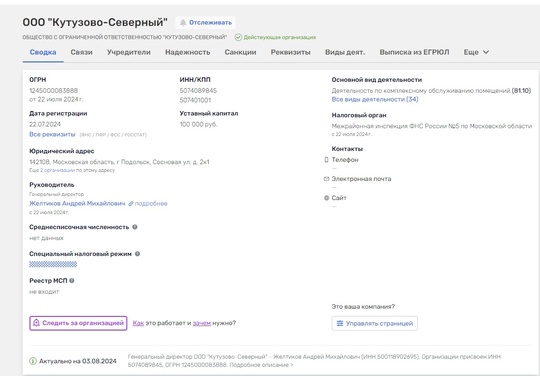Open the Реквизиты tab

tap(290, 52)
